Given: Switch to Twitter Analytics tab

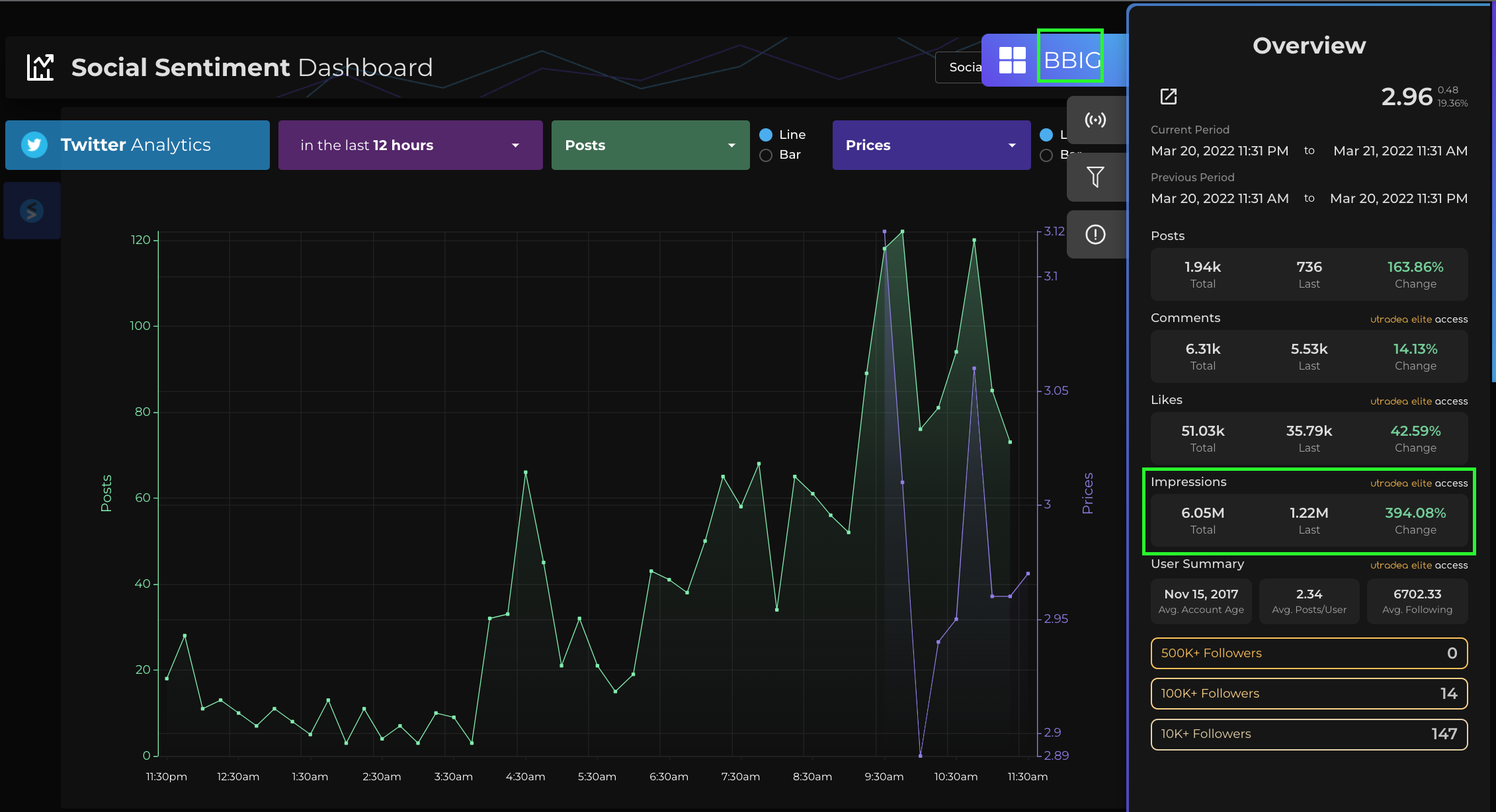Looking at the screenshot, I should pos(138,145).
